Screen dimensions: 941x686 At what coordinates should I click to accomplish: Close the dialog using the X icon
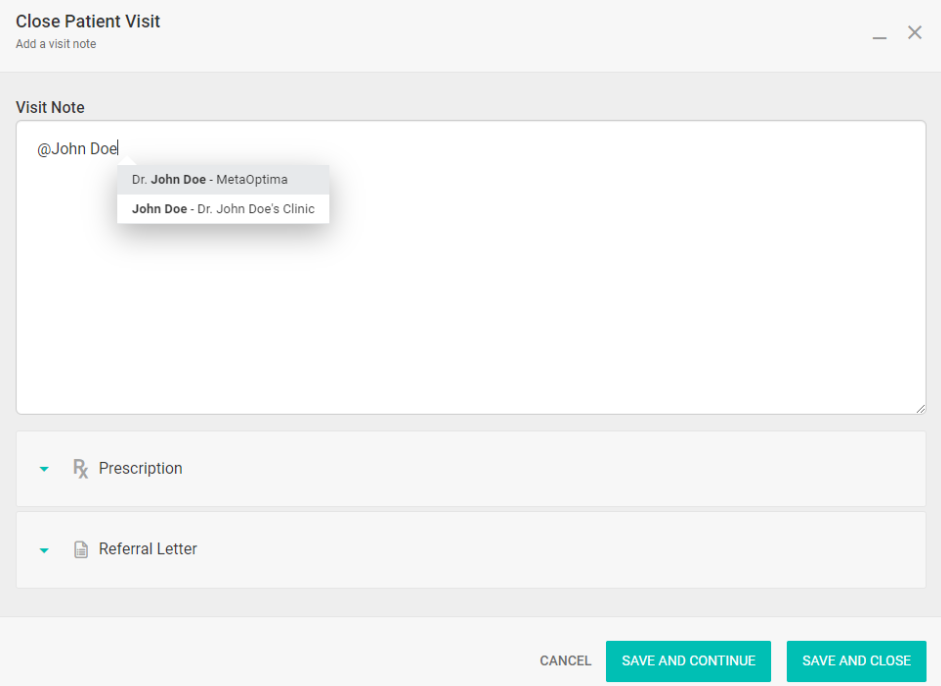click(914, 32)
